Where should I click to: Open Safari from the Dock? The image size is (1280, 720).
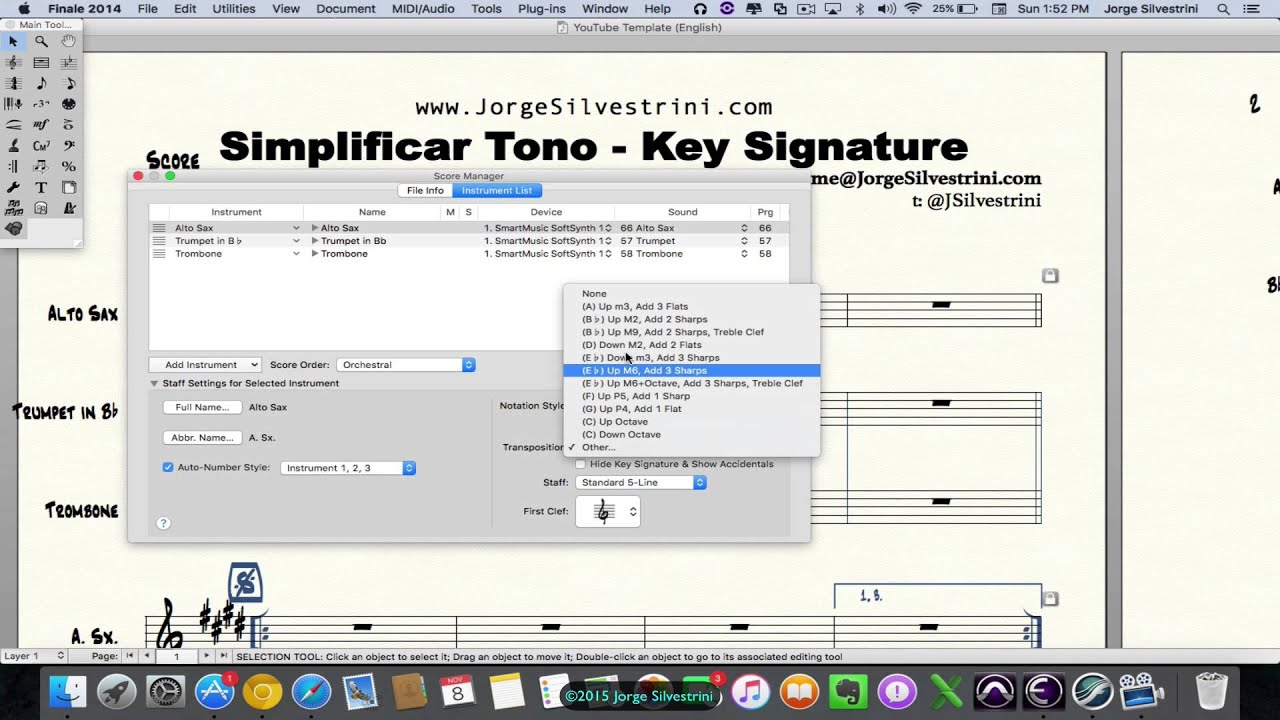(311, 691)
